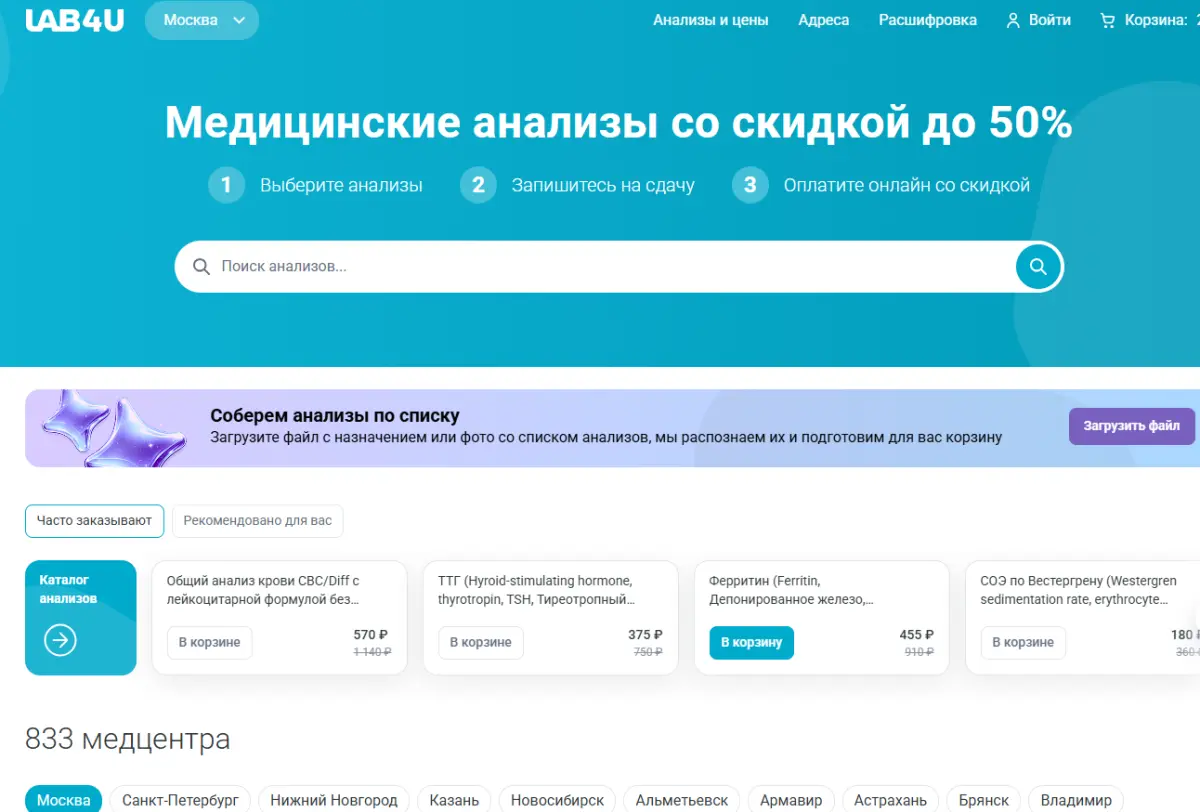Select the Часто заказывают tab
This screenshot has height=812, width=1200.
click(94, 521)
